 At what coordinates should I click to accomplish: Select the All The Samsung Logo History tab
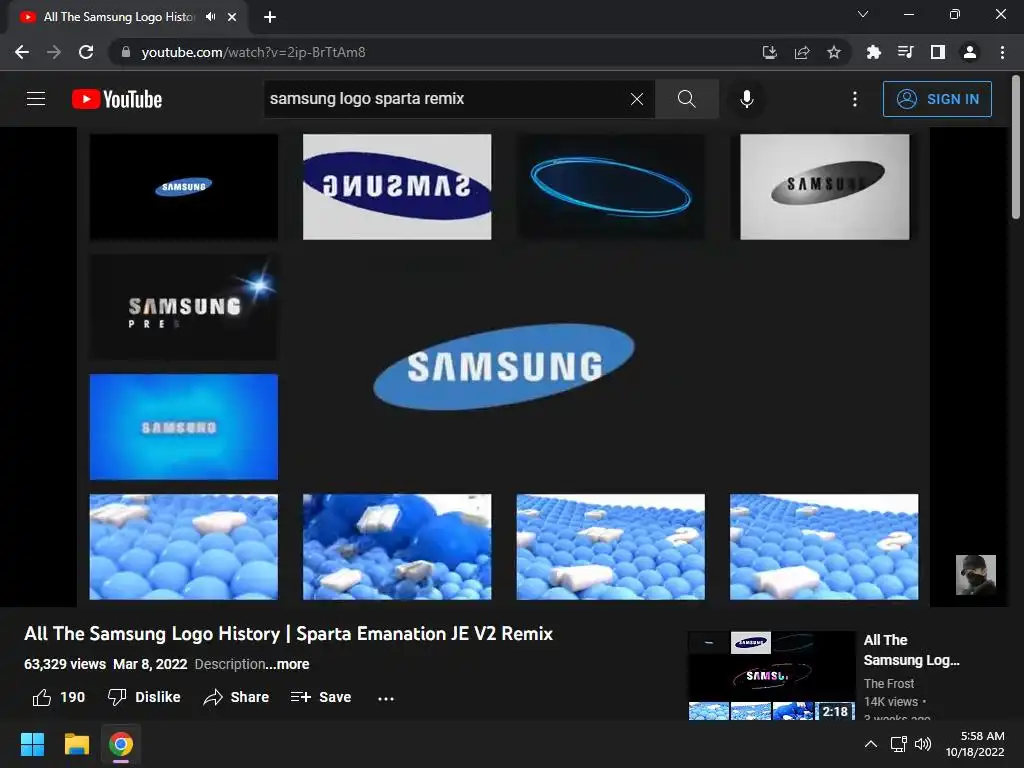pos(127,17)
